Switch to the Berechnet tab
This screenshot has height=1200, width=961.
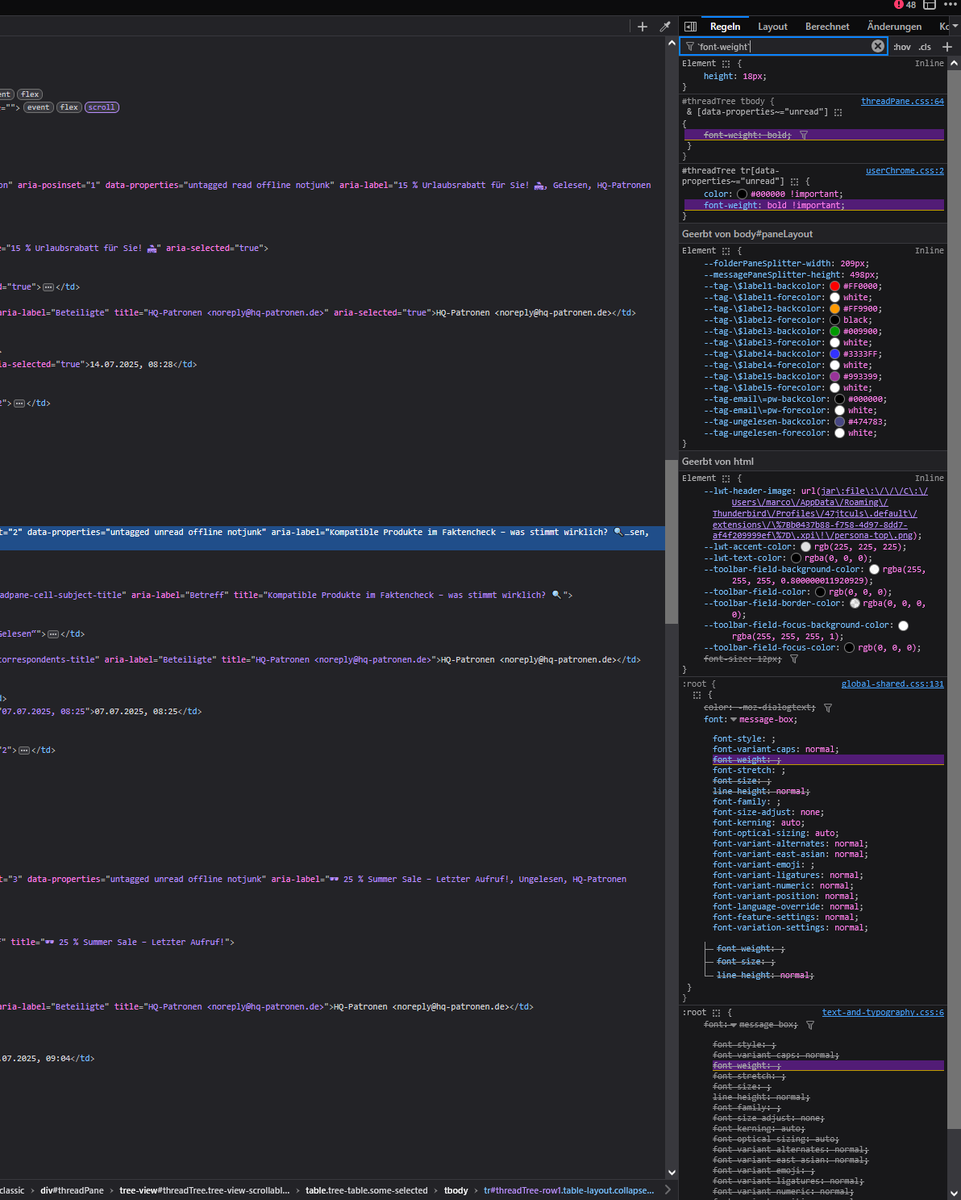827,27
